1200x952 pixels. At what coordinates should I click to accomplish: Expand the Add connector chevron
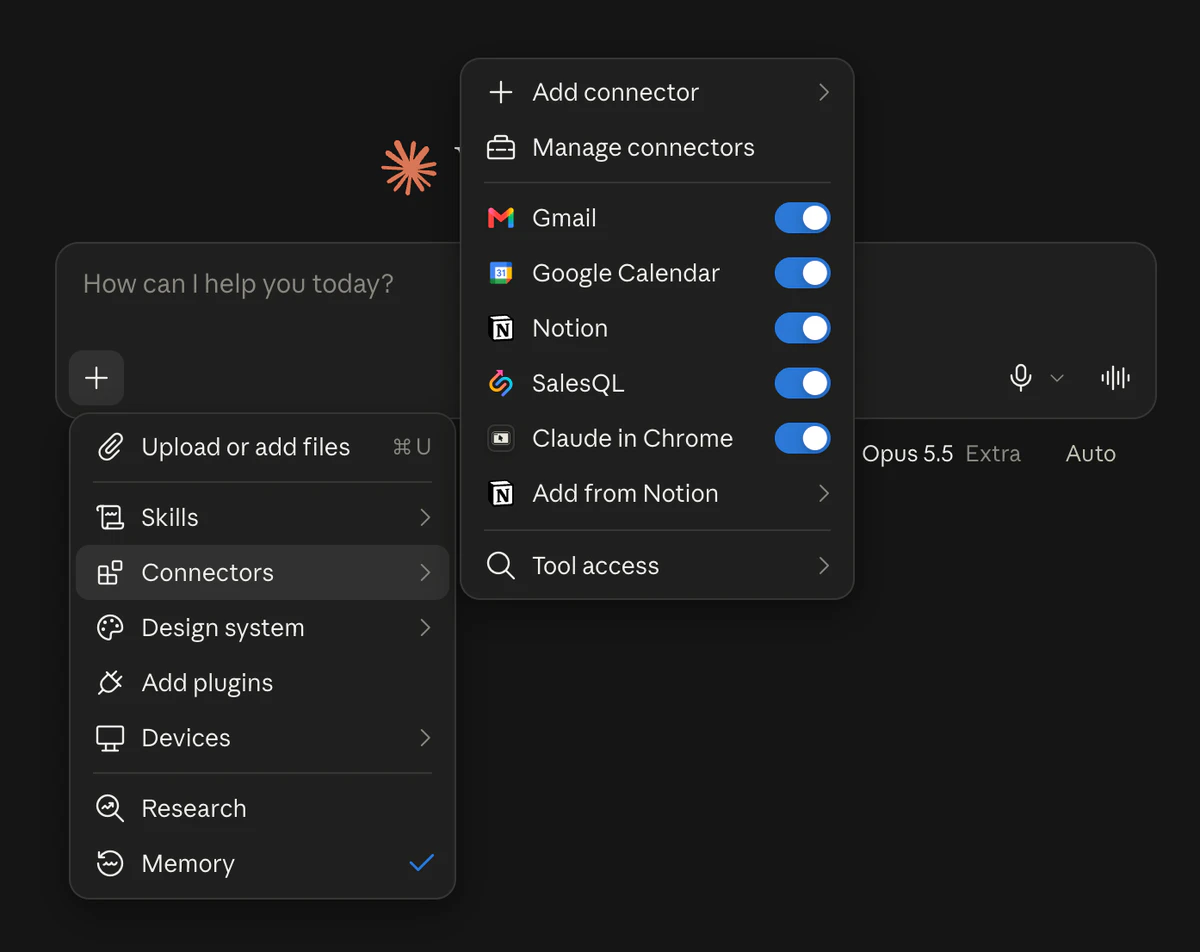[824, 92]
